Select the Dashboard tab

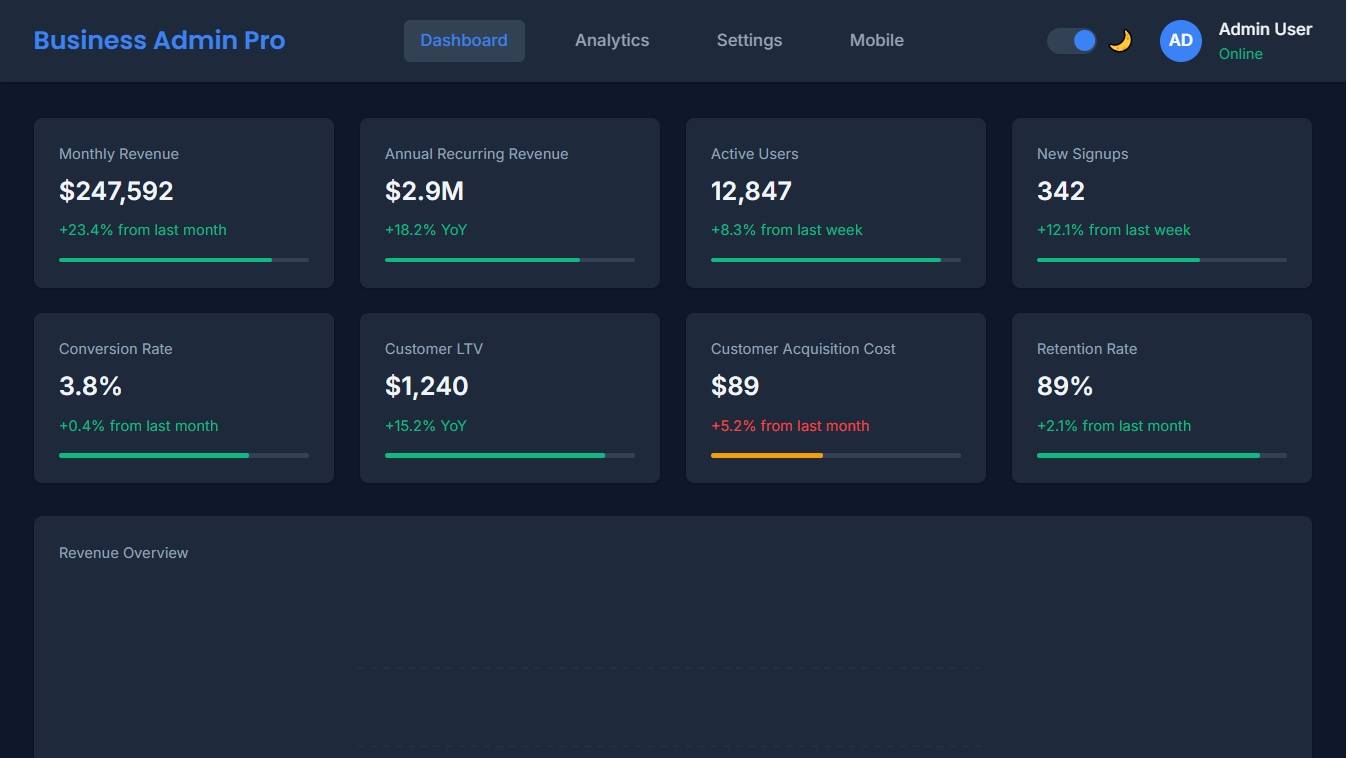pos(464,40)
